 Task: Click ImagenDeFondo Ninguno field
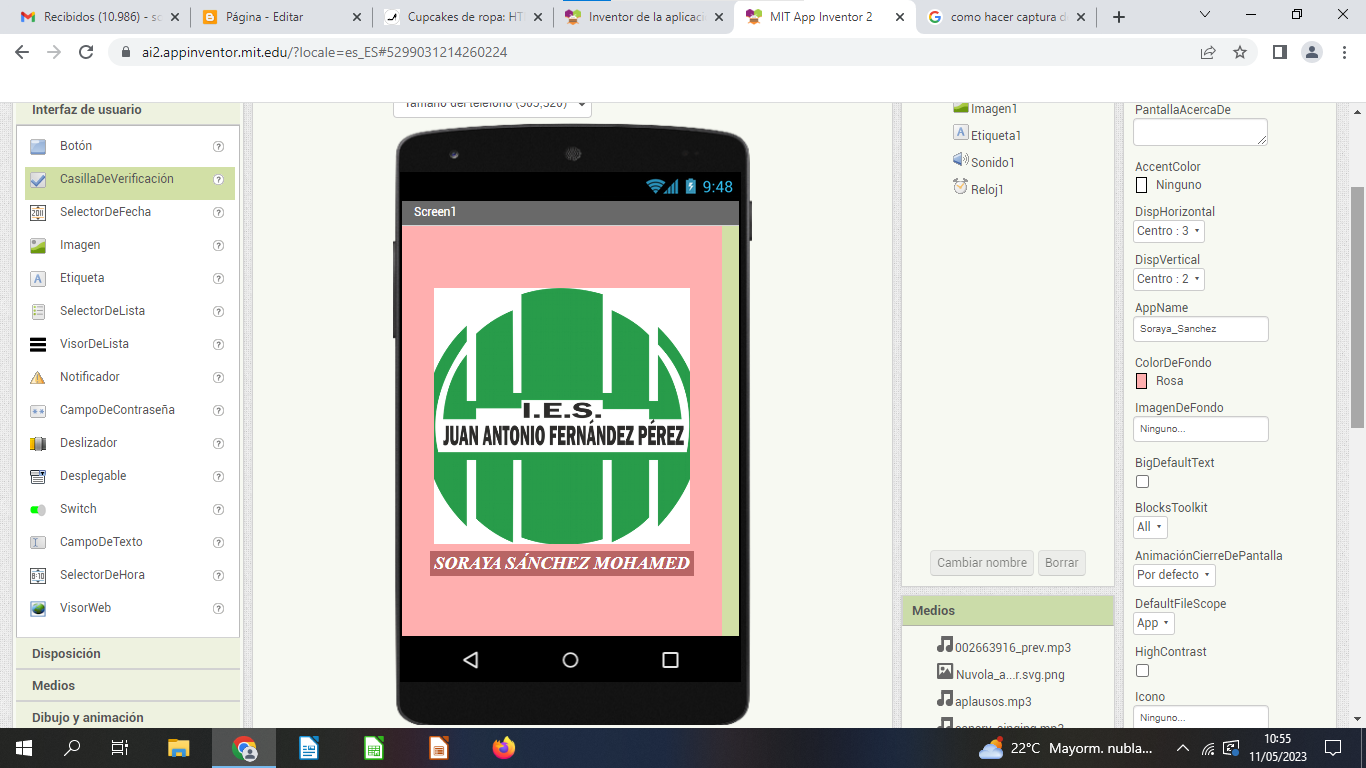(x=1201, y=429)
